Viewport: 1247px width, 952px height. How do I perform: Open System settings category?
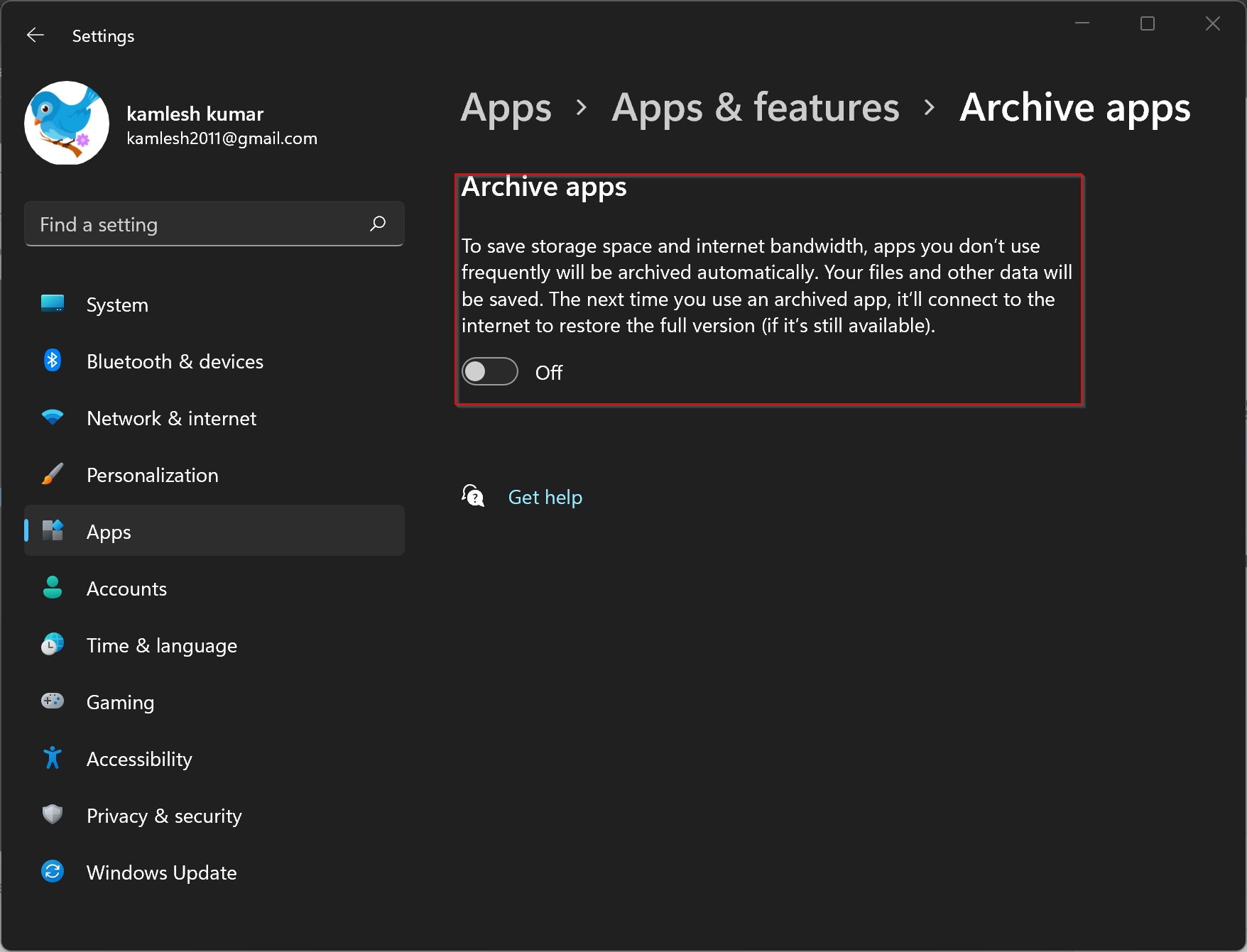[x=214, y=305]
